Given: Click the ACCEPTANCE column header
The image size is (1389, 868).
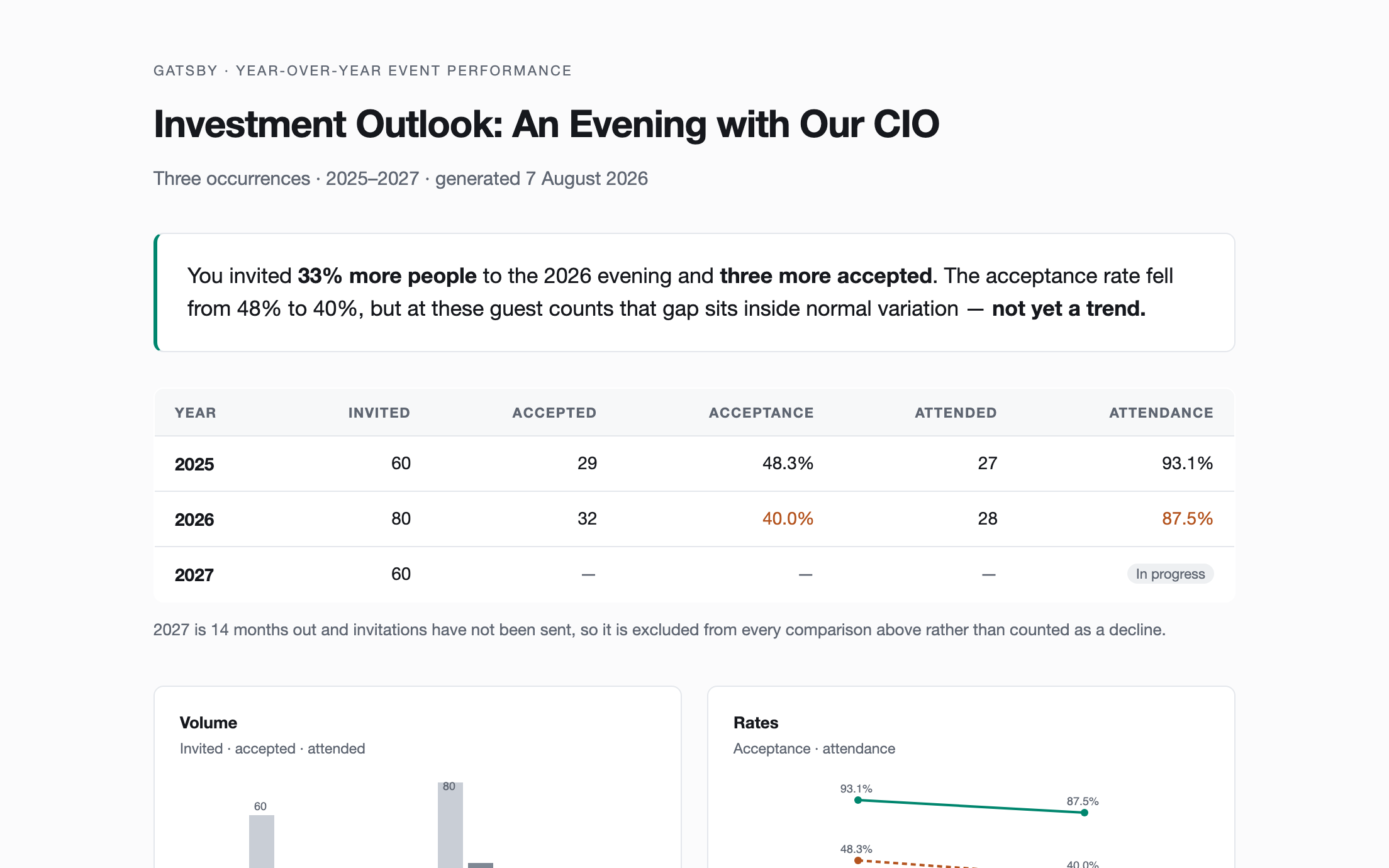Looking at the screenshot, I should pyautogui.click(x=761, y=413).
